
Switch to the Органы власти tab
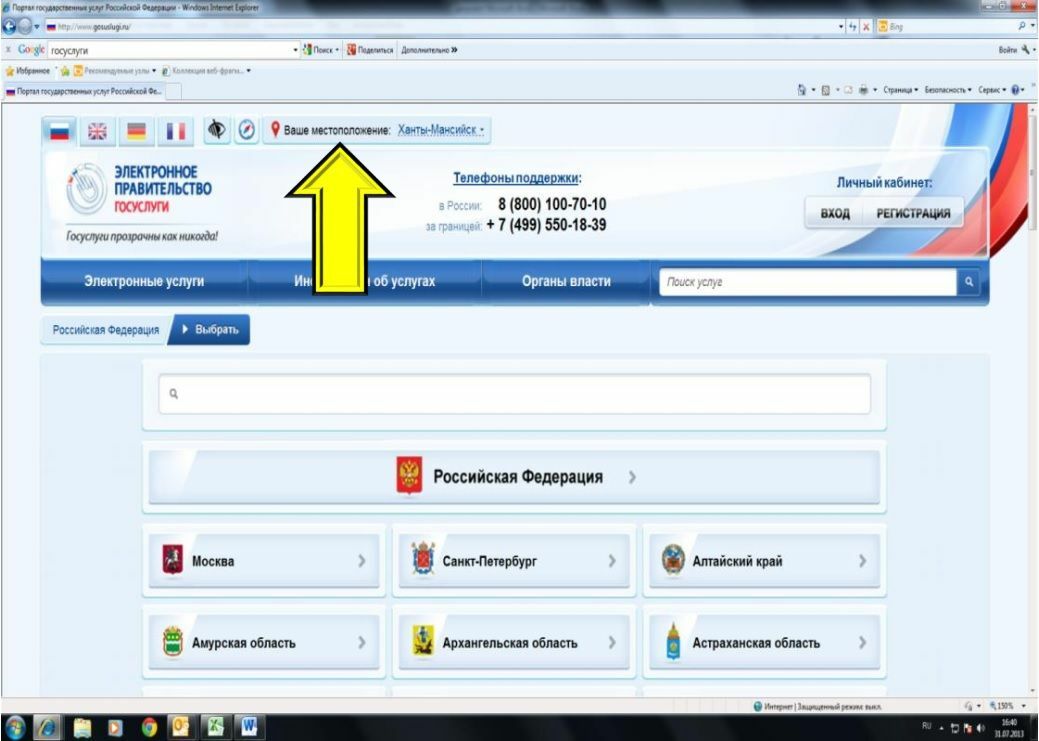coord(566,281)
